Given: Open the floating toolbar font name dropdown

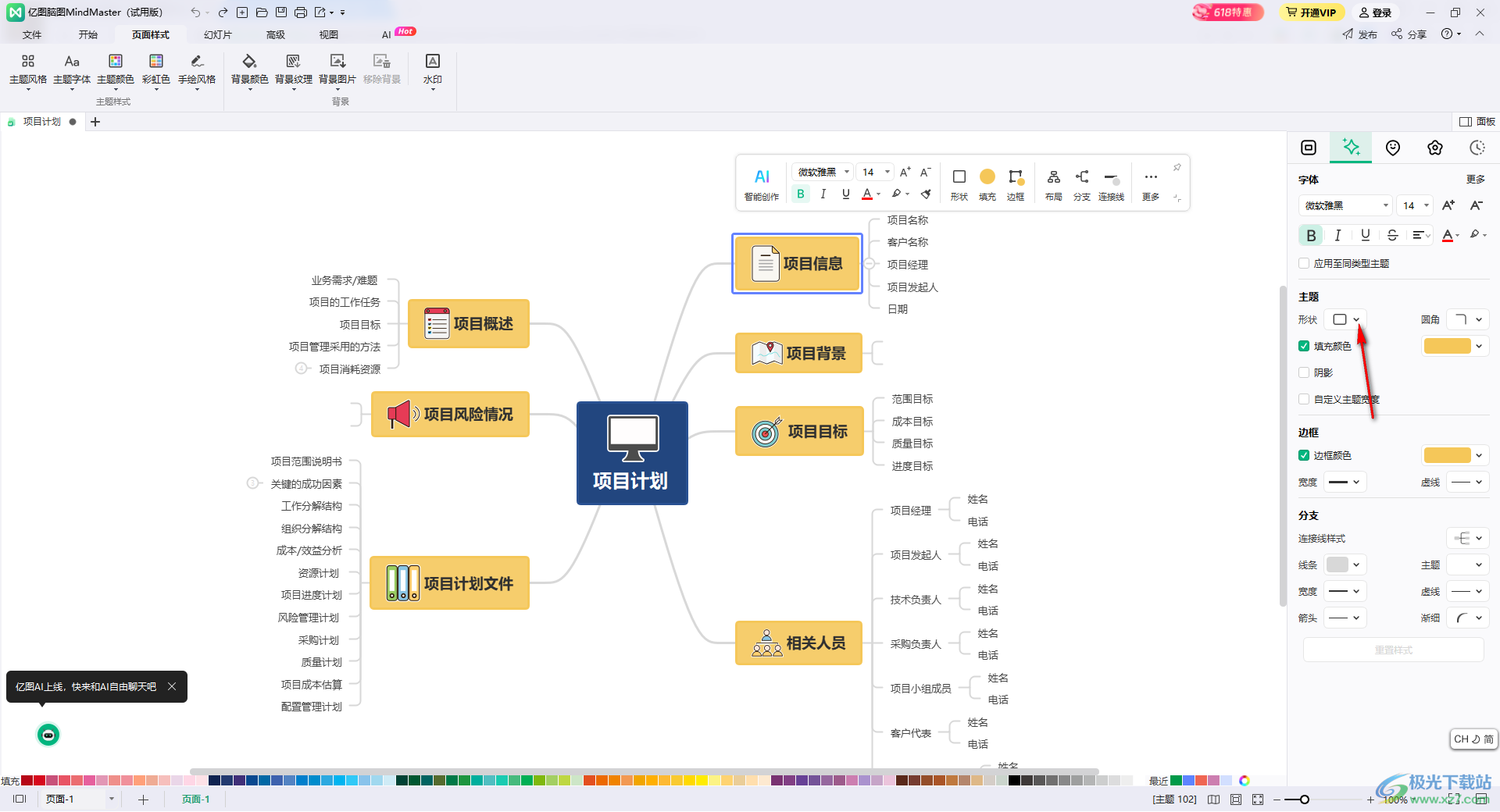Looking at the screenshot, I should point(823,172).
